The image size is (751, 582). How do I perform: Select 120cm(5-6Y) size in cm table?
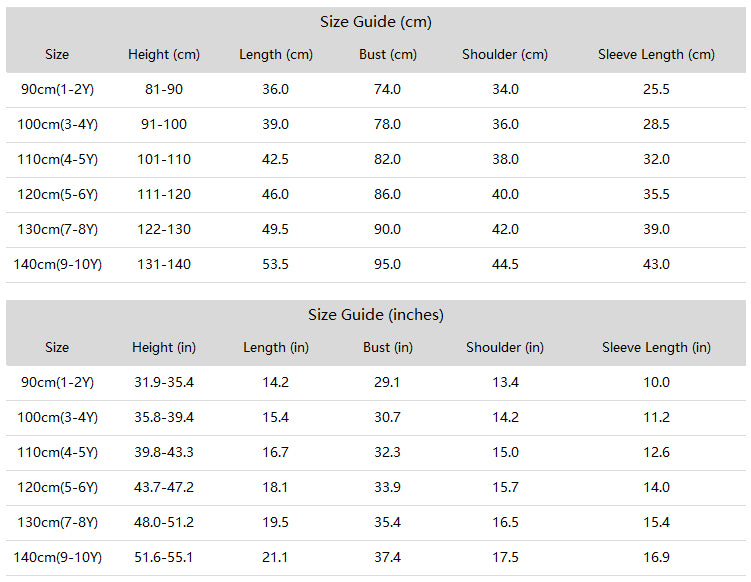click(57, 194)
